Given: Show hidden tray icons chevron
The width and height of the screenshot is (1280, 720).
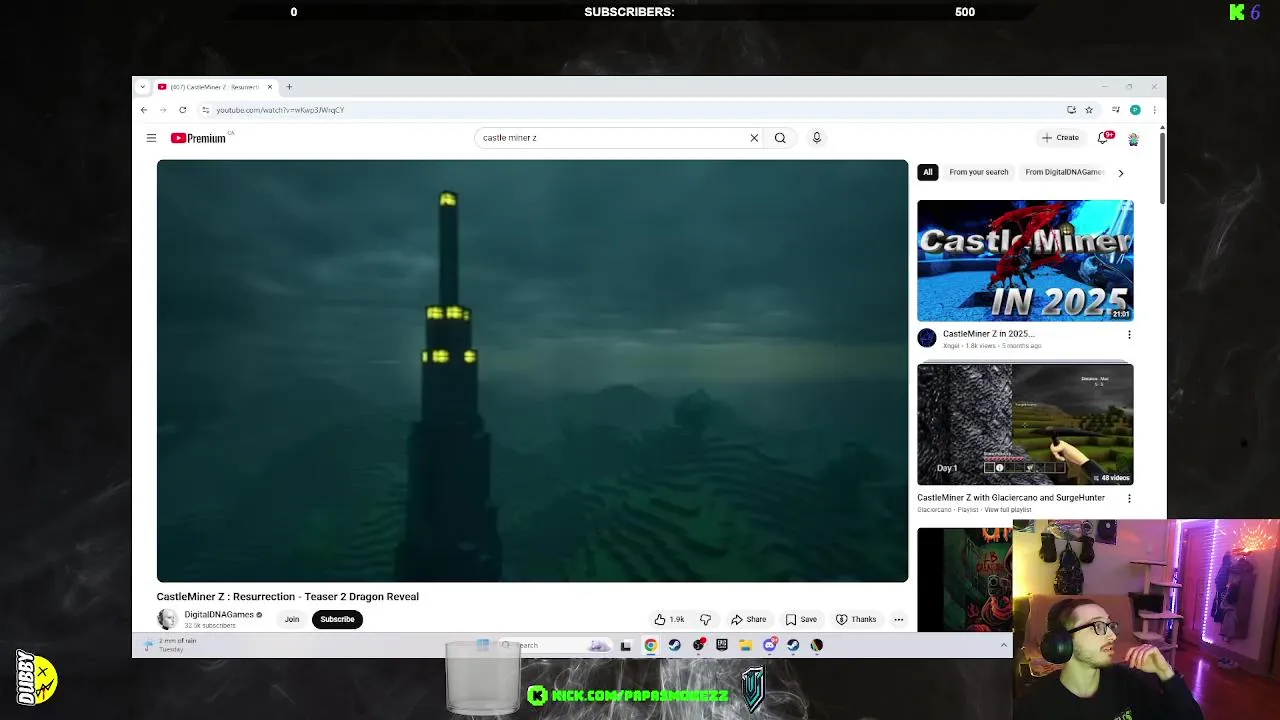Looking at the screenshot, I should point(1003,645).
